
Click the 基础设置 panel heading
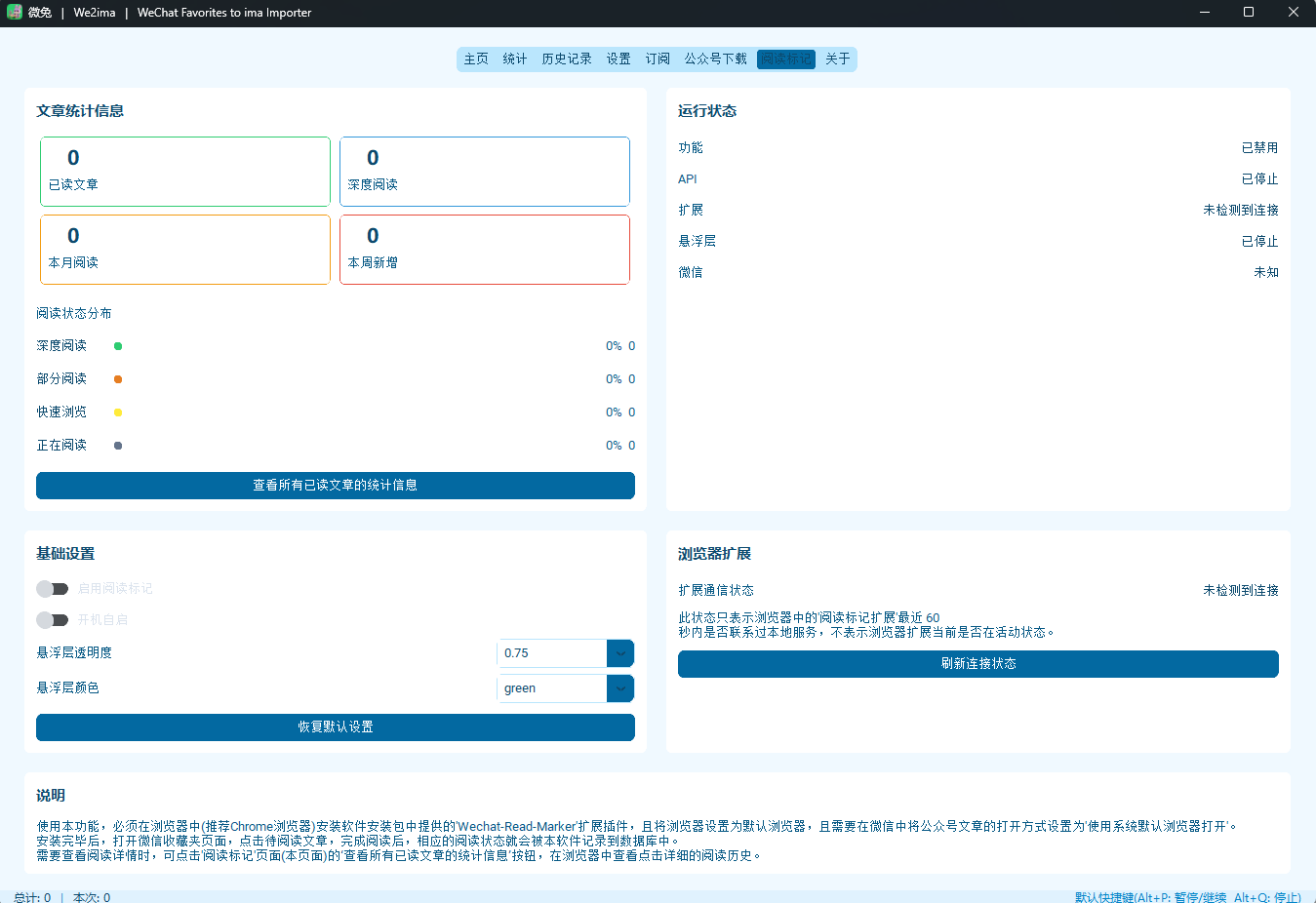coord(65,554)
